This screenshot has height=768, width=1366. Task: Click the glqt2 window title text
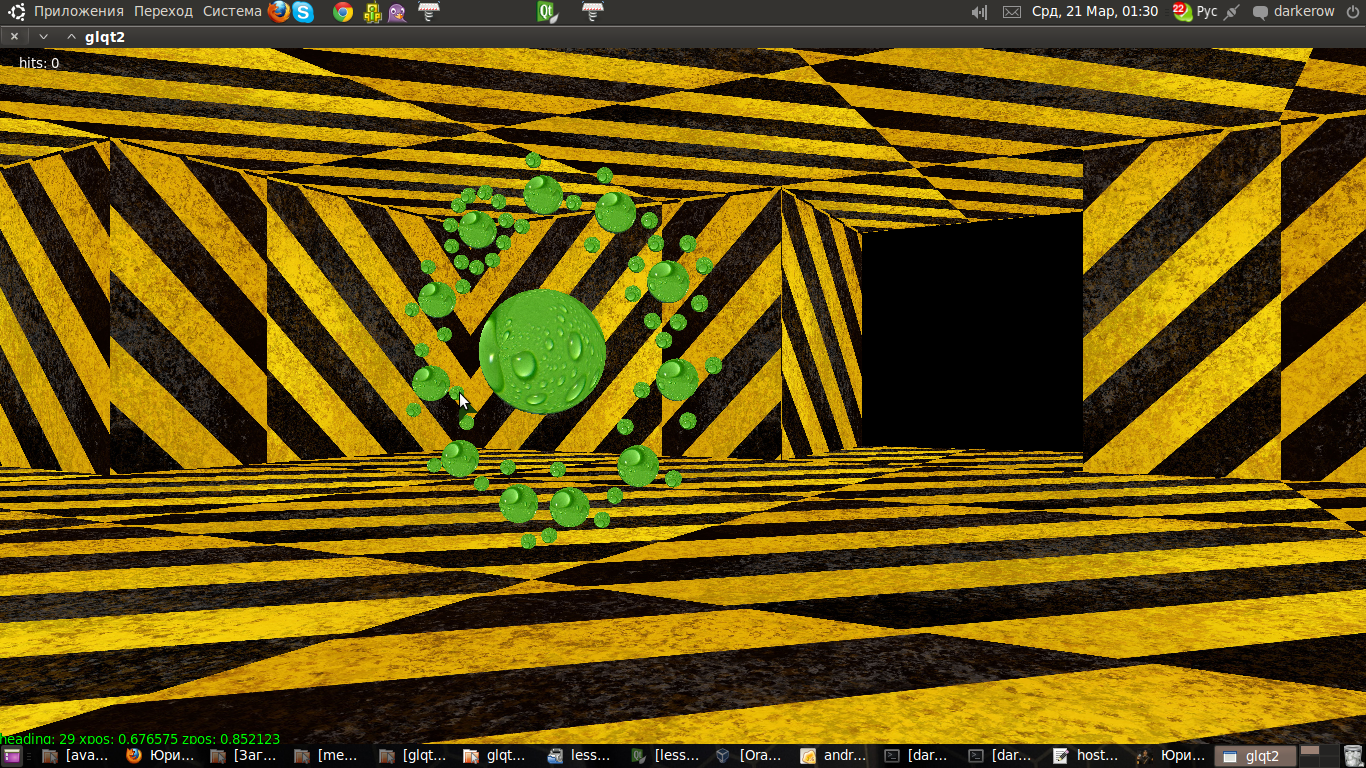105,37
